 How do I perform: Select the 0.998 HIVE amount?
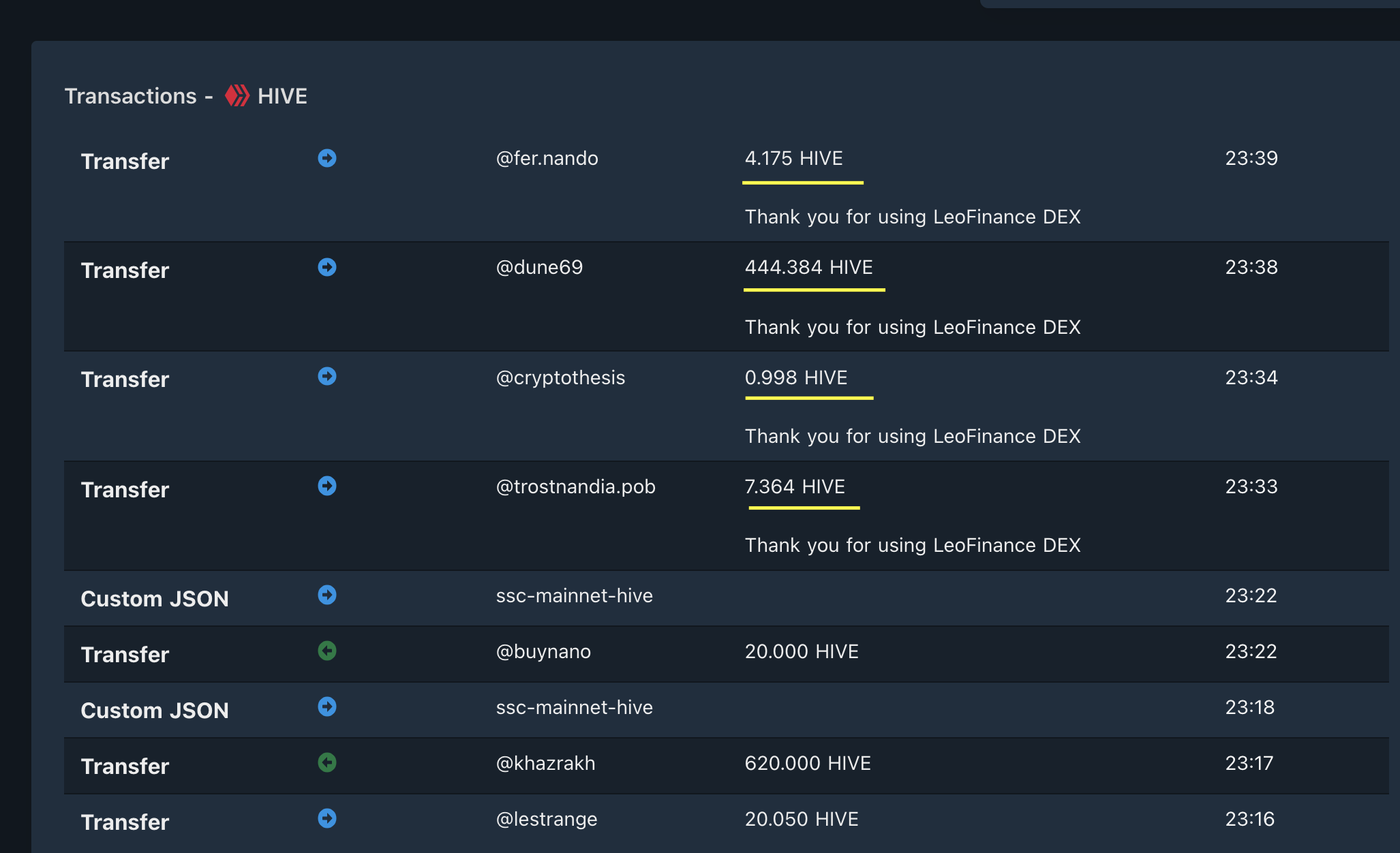click(x=795, y=377)
